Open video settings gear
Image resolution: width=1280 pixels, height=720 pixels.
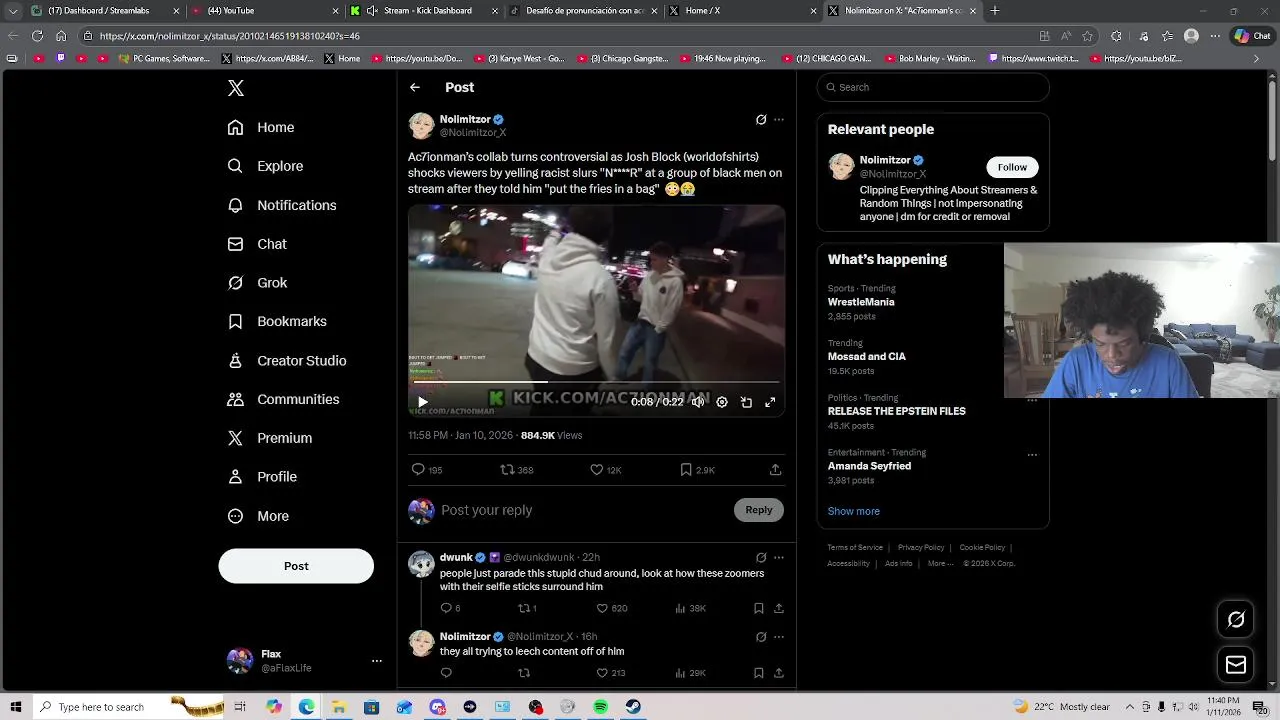tap(722, 402)
